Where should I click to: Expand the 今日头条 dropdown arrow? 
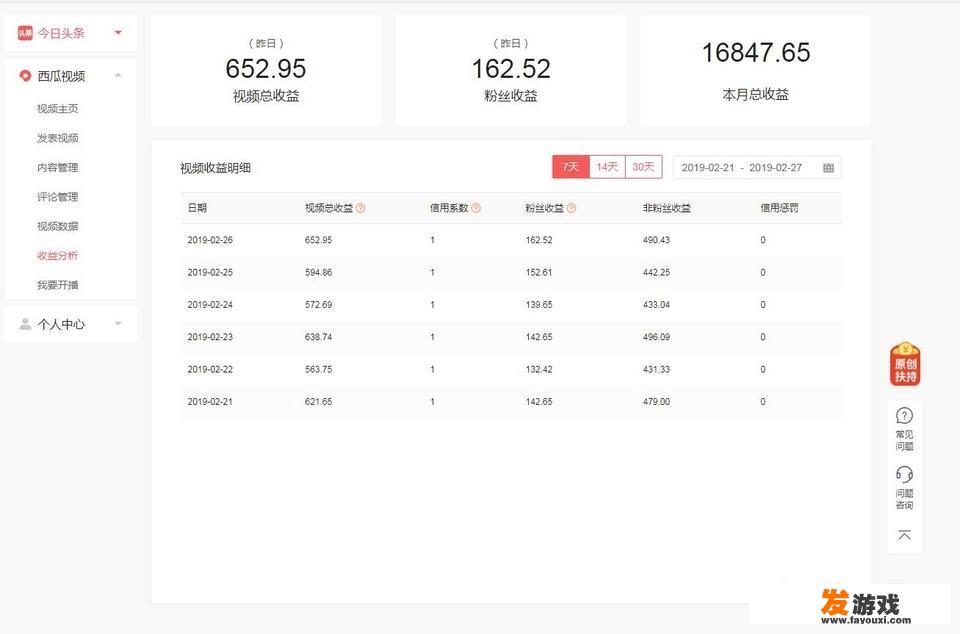pos(118,32)
